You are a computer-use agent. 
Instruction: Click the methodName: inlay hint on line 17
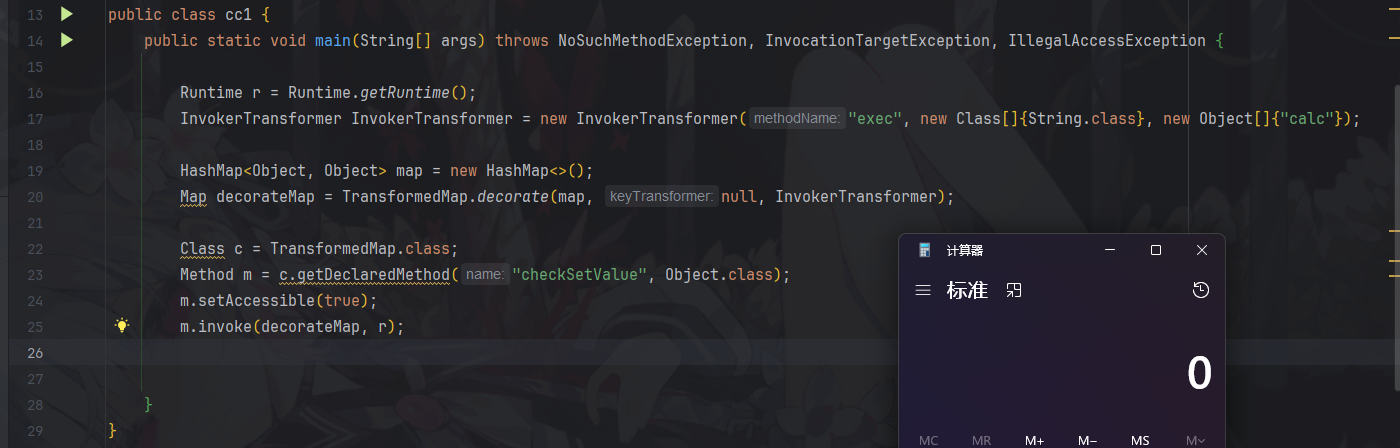click(x=797, y=119)
